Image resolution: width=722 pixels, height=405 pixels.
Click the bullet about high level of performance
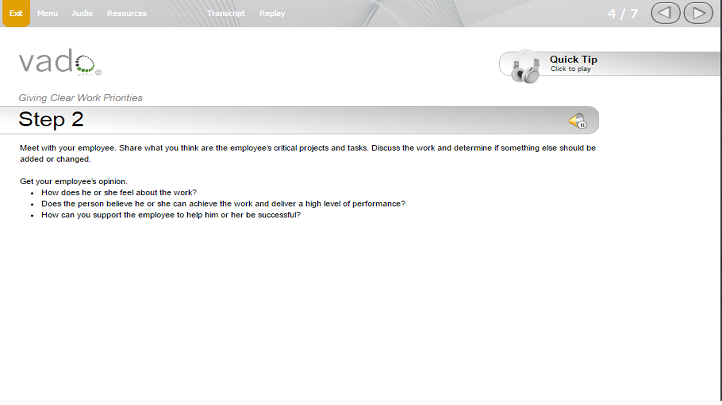pos(223,204)
